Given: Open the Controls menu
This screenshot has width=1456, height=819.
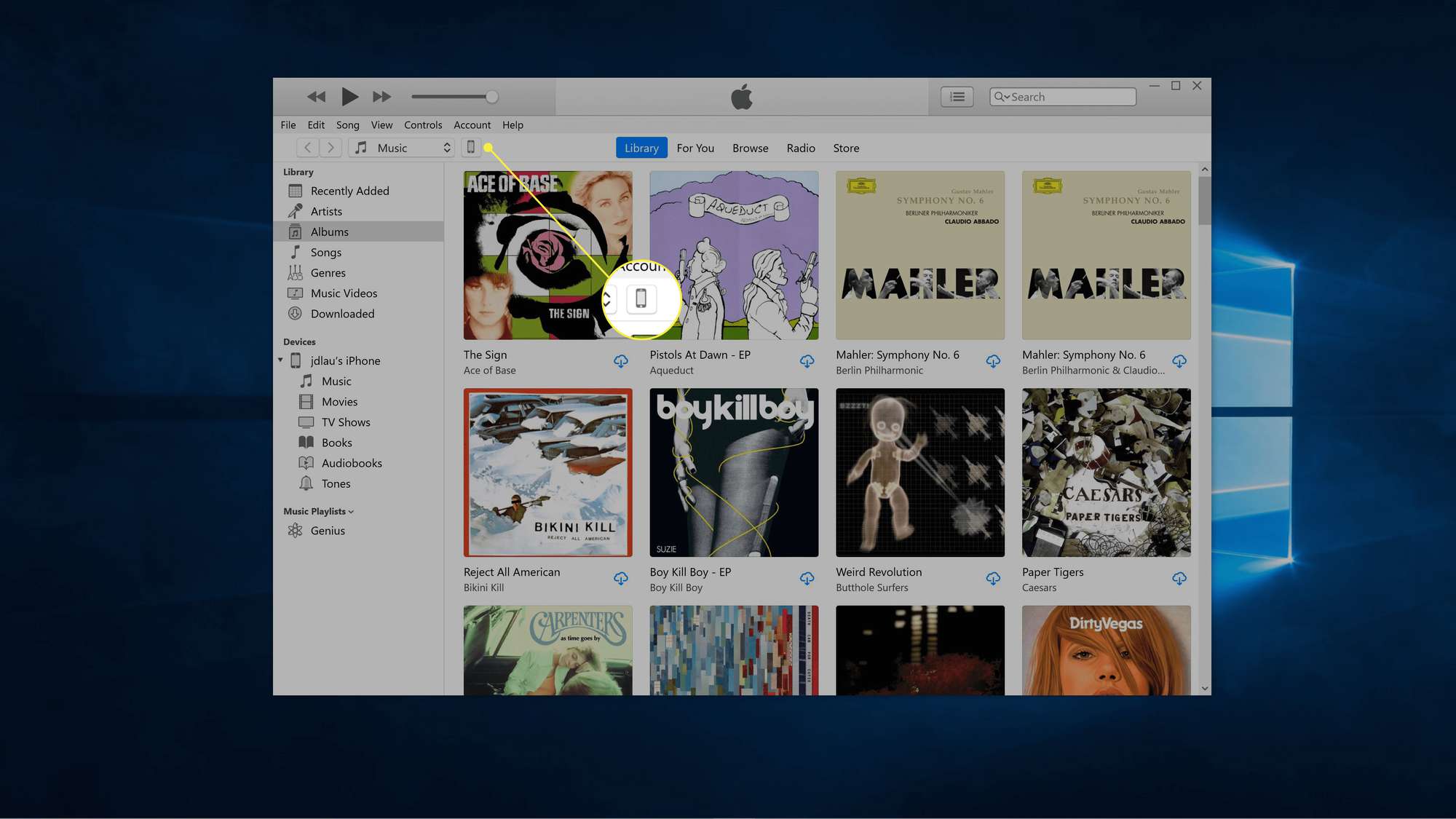Looking at the screenshot, I should (x=423, y=124).
